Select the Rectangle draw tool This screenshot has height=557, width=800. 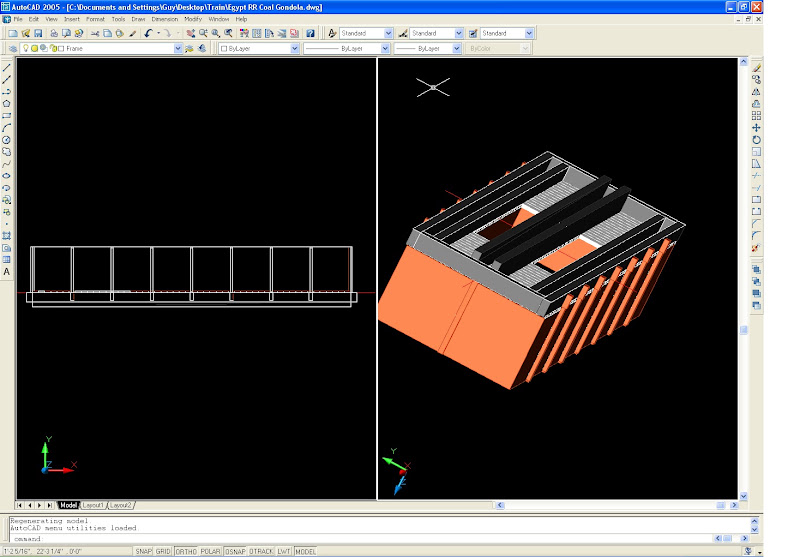click(7, 116)
